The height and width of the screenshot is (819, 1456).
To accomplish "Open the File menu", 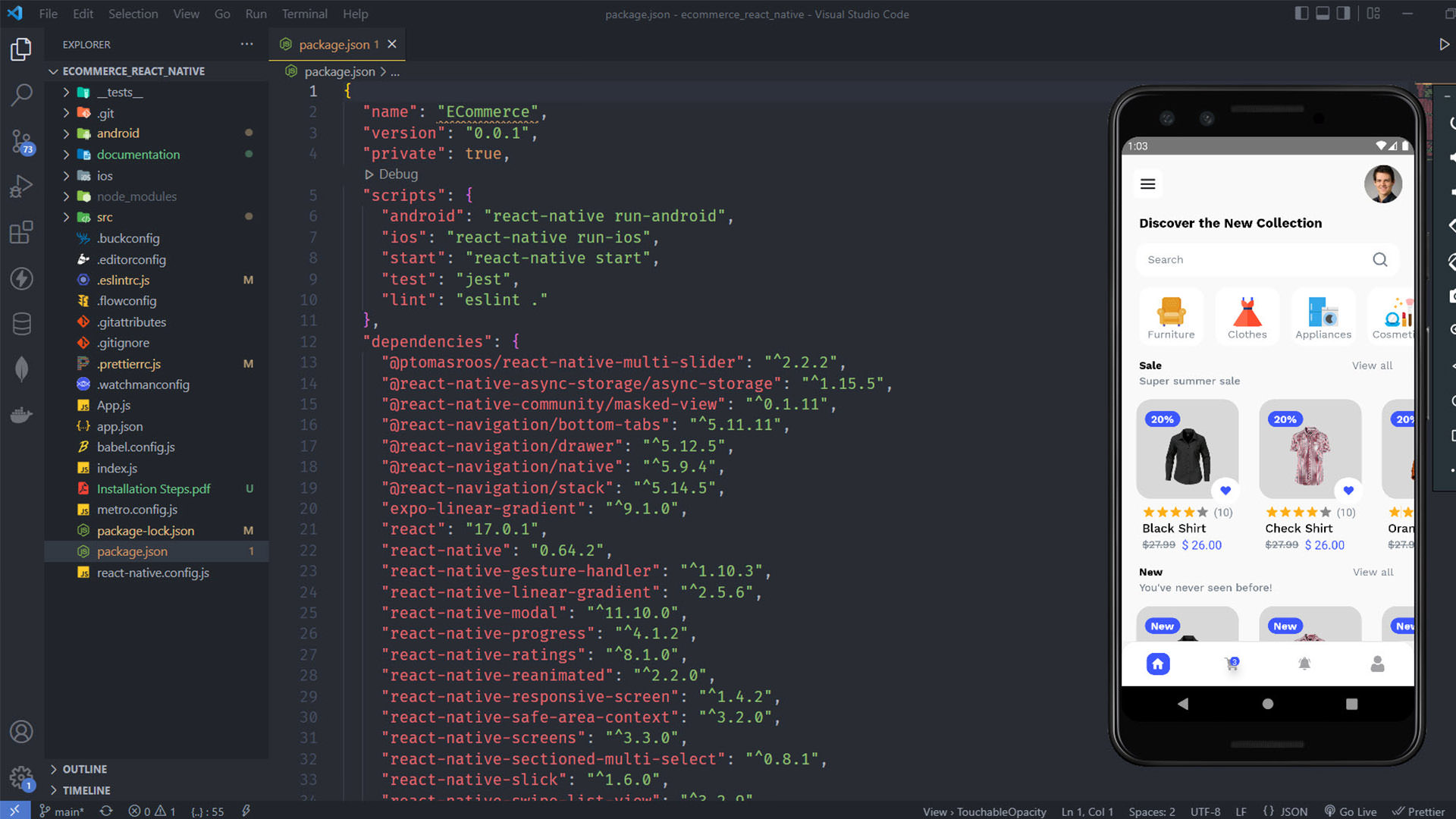I will coord(48,14).
